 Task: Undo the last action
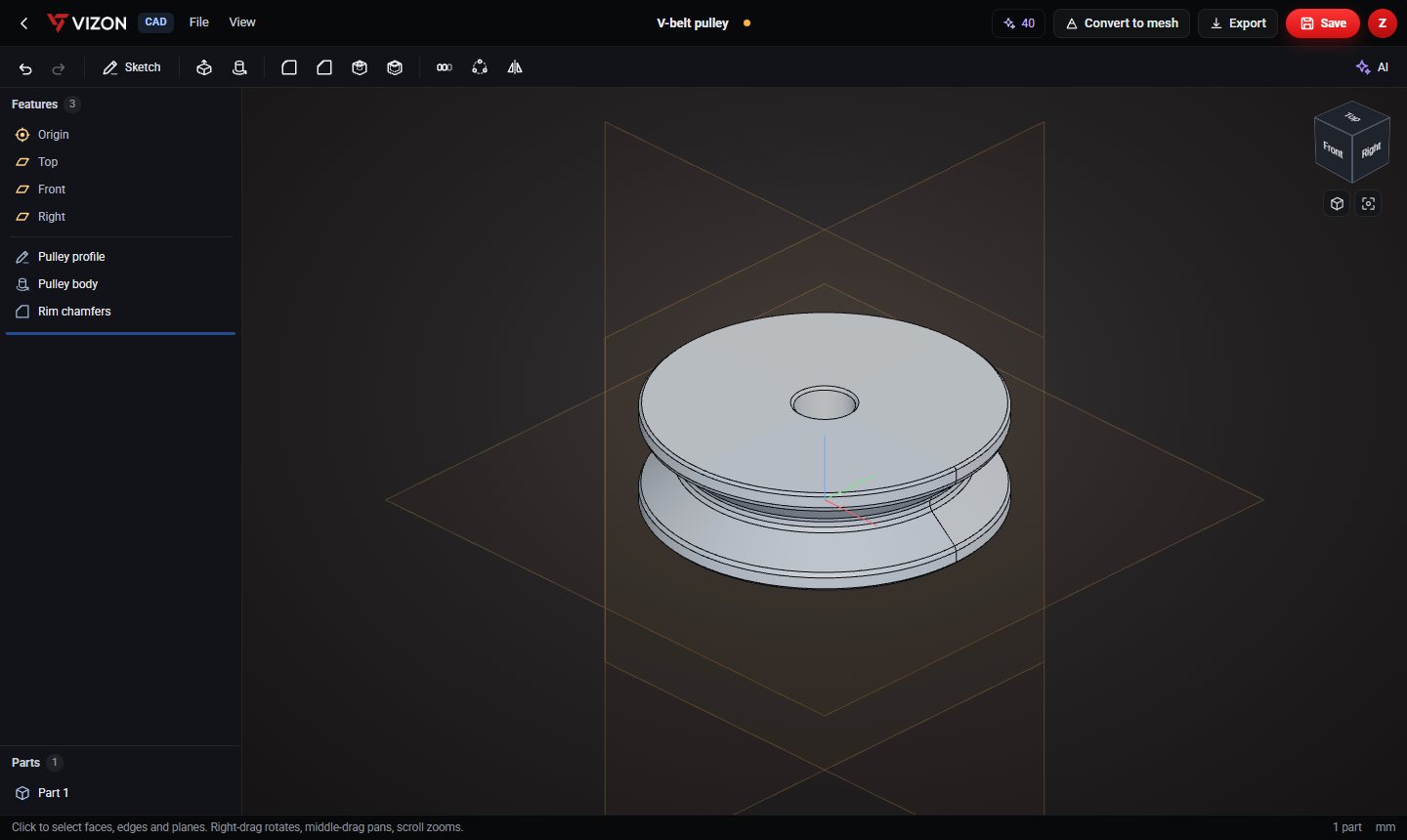point(25,67)
